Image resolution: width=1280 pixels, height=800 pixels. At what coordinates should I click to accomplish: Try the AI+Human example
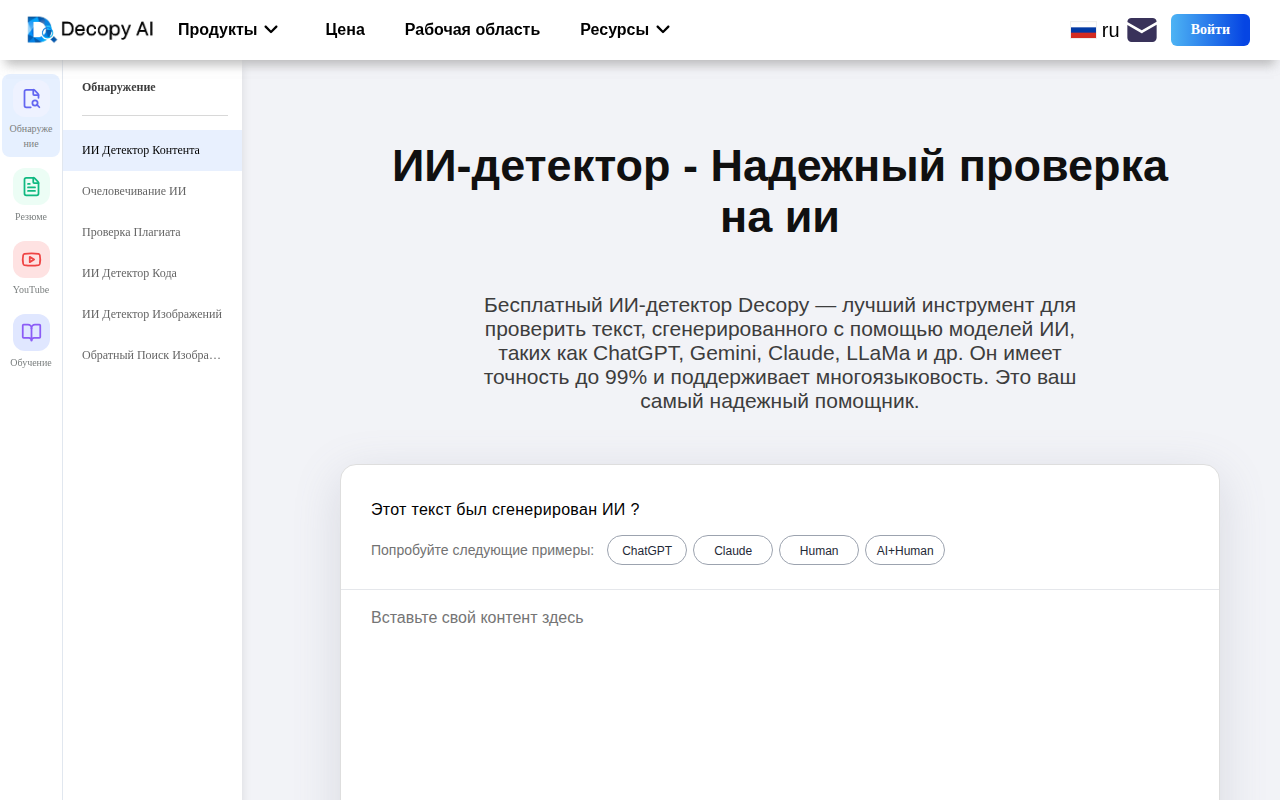point(905,550)
